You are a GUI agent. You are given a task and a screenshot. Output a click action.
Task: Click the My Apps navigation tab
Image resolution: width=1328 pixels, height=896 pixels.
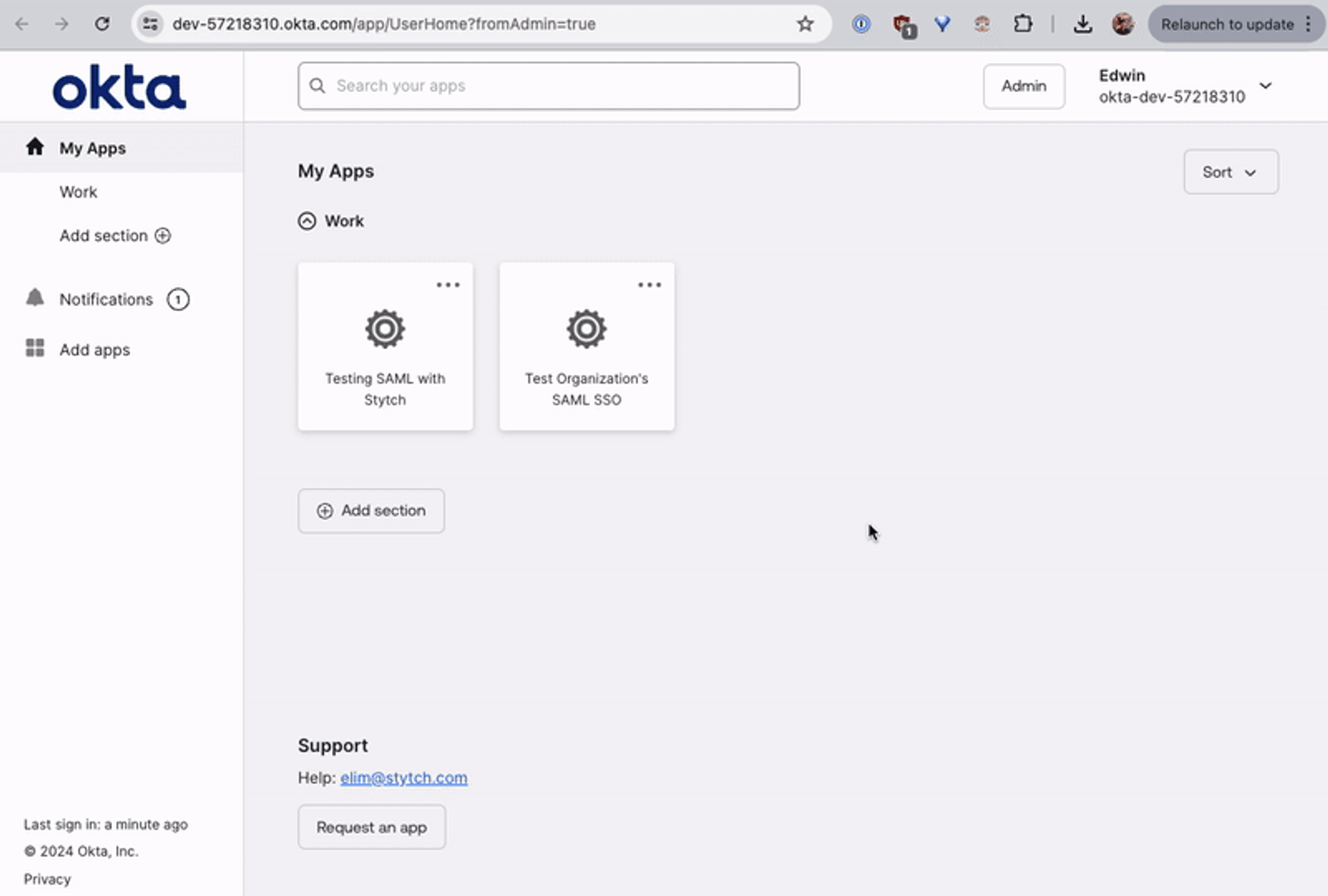pyautogui.click(x=92, y=147)
